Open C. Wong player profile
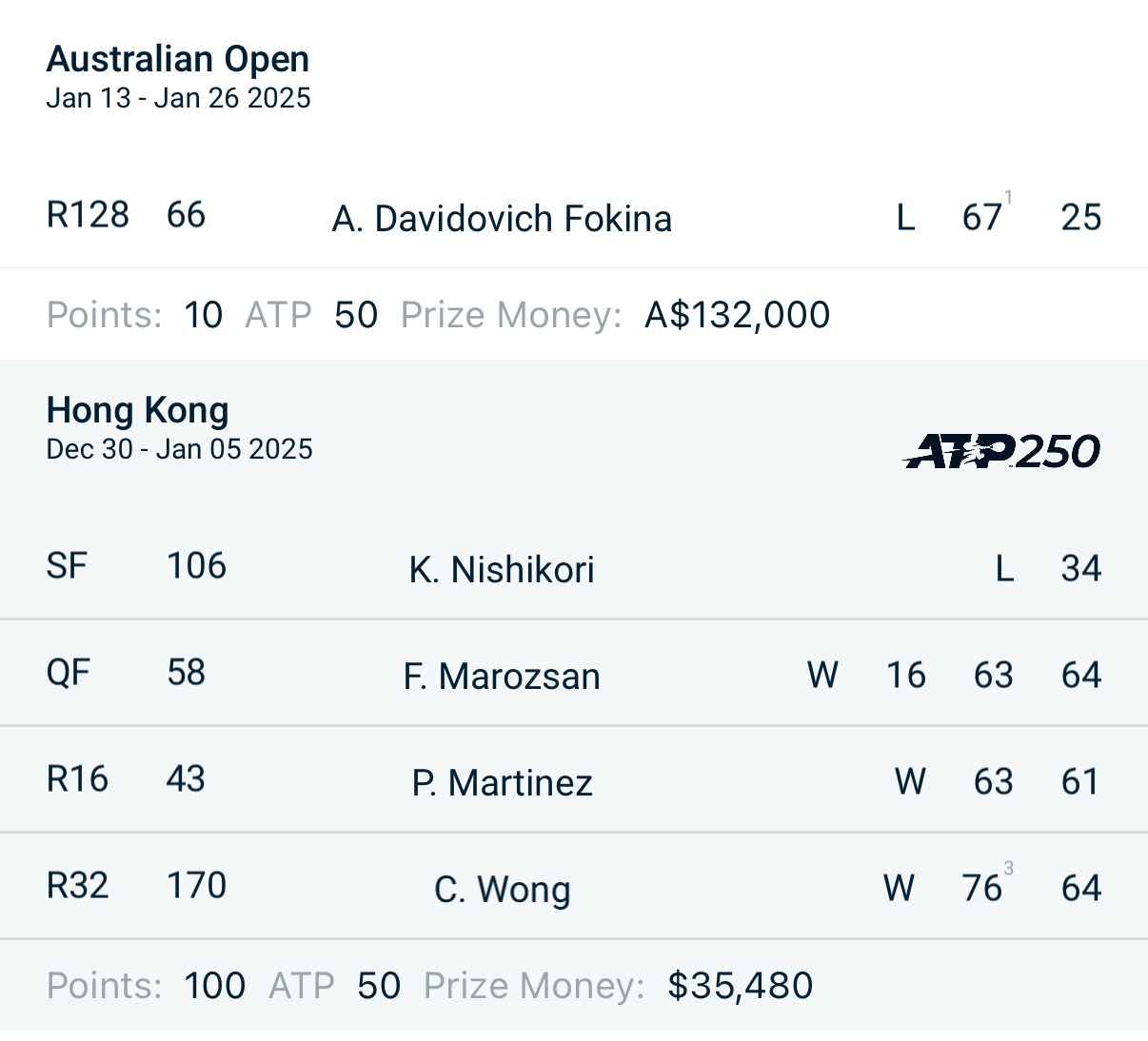Screen dimensions: 1148x1041 click(502, 890)
